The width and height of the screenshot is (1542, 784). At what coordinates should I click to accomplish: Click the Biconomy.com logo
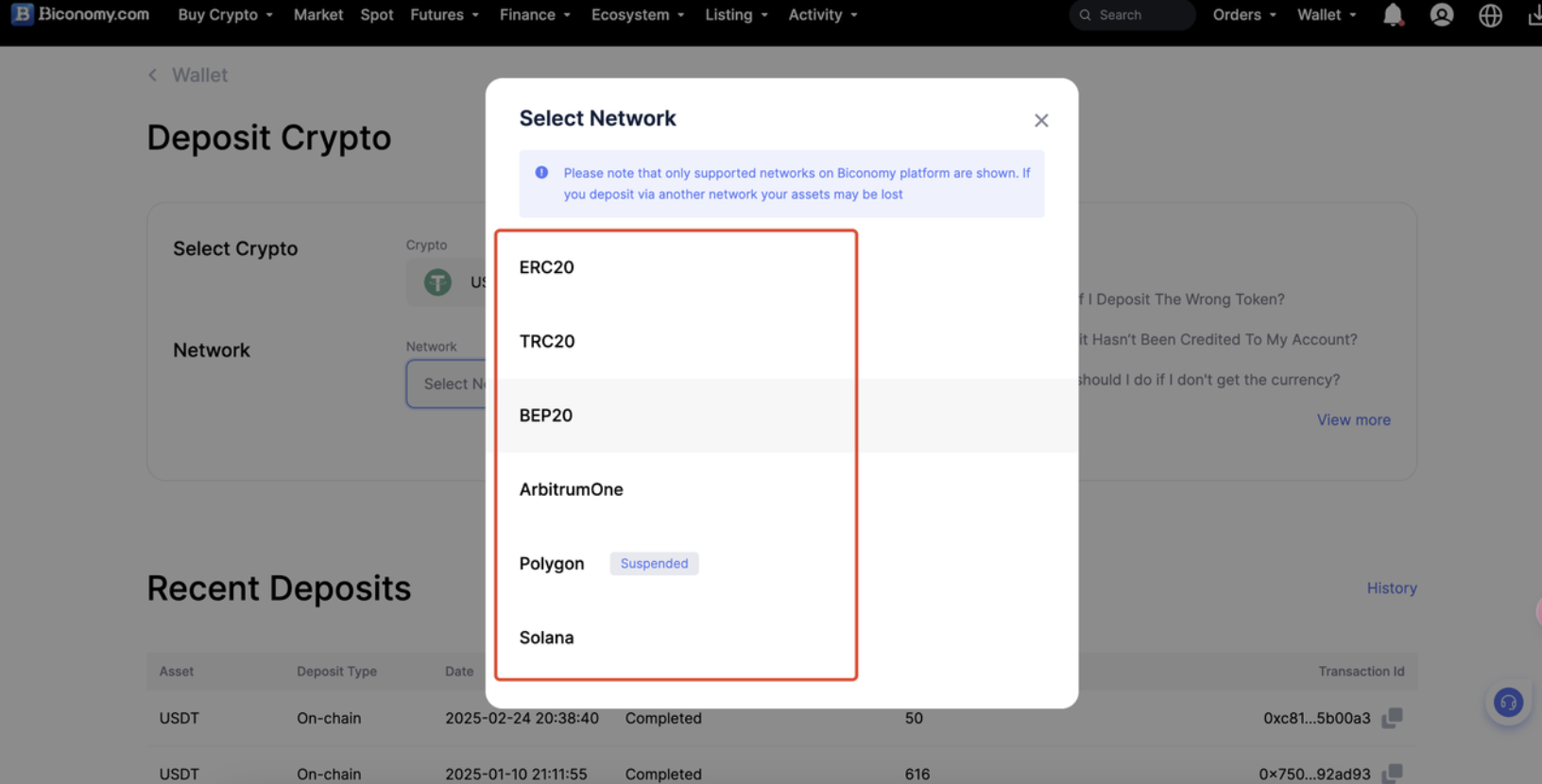(x=80, y=15)
